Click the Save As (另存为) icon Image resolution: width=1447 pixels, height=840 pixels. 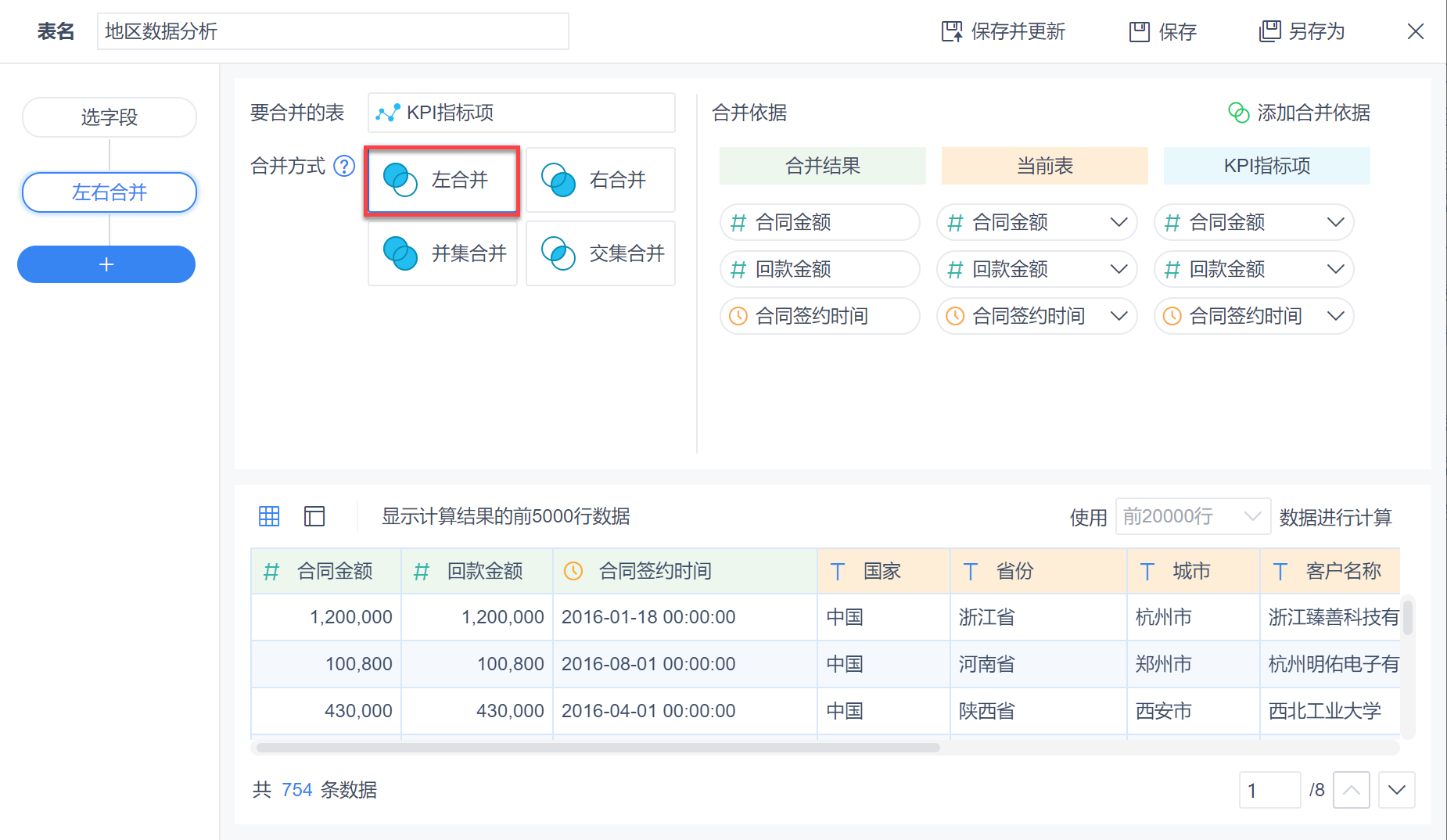1269,31
